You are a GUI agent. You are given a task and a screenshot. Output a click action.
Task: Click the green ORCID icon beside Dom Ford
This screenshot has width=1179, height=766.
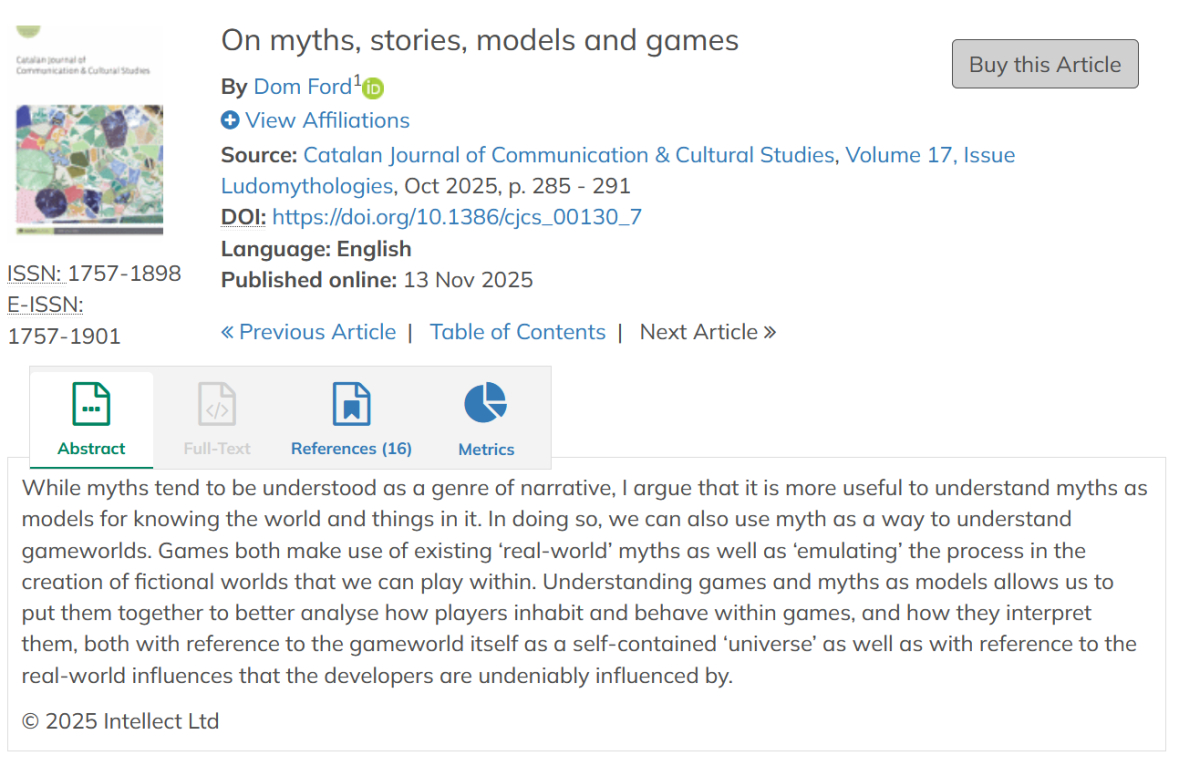coord(373,88)
